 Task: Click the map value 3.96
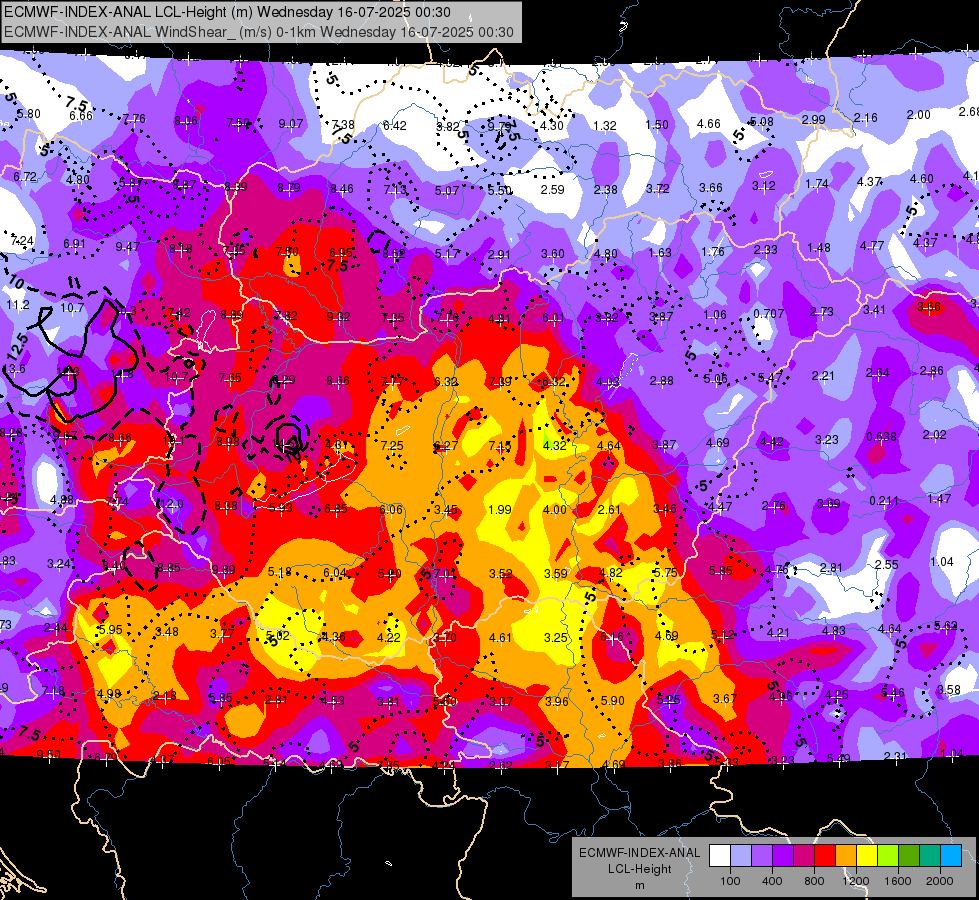tap(556, 701)
